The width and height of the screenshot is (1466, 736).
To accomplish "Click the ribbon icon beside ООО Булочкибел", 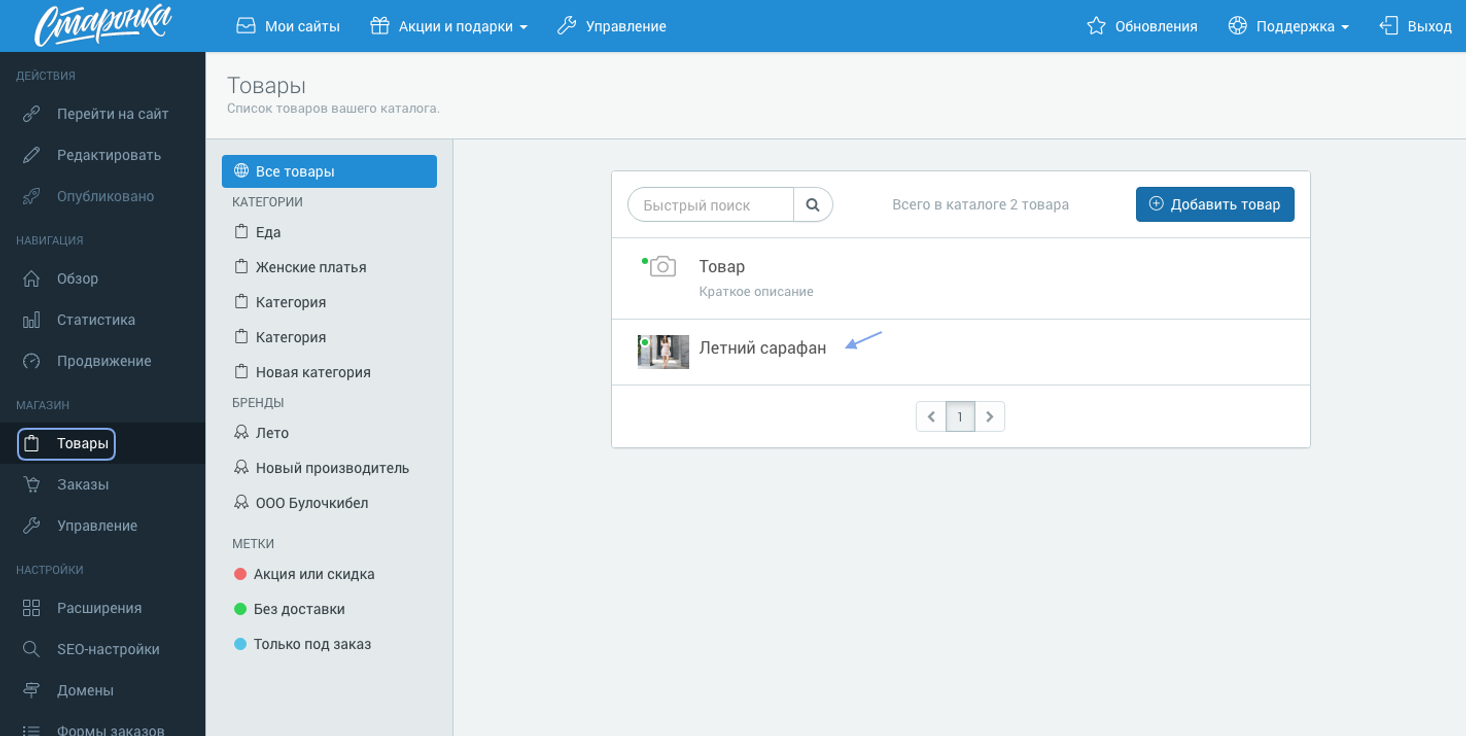I will point(241,502).
